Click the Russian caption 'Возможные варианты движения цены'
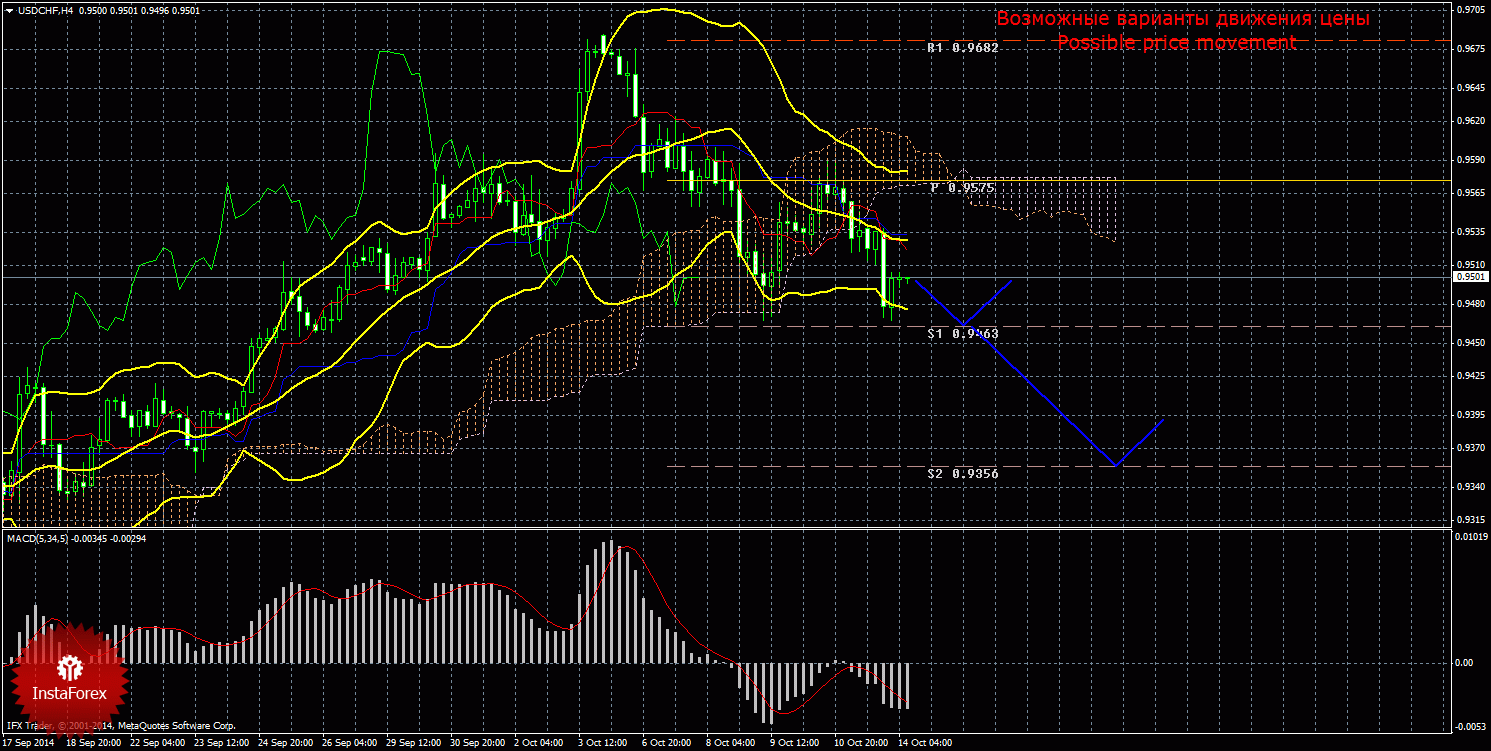Viewport: 1491px width, 751px height. 1182,19
